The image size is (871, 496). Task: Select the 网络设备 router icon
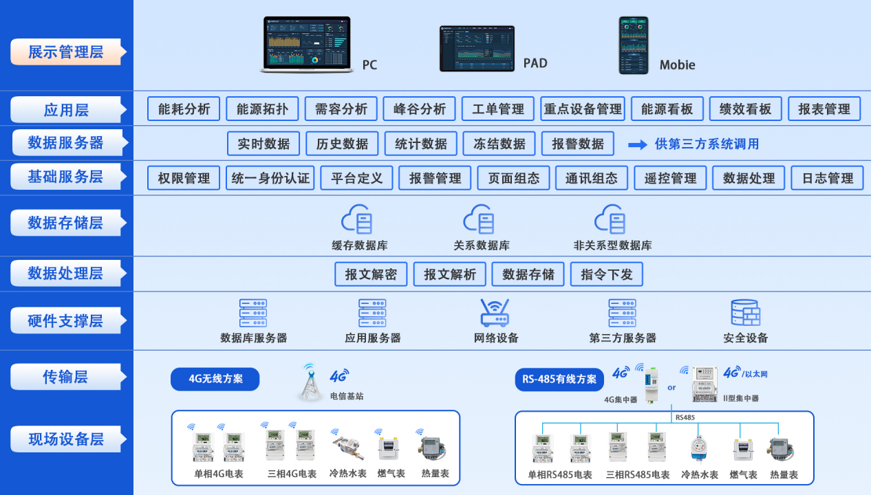496,313
